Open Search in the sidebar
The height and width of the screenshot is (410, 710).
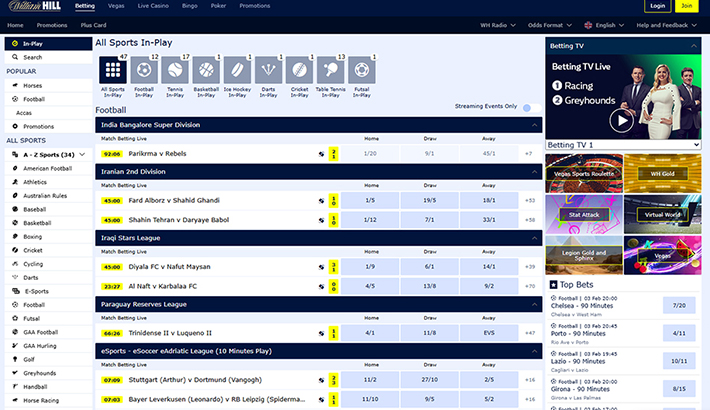point(48,57)
